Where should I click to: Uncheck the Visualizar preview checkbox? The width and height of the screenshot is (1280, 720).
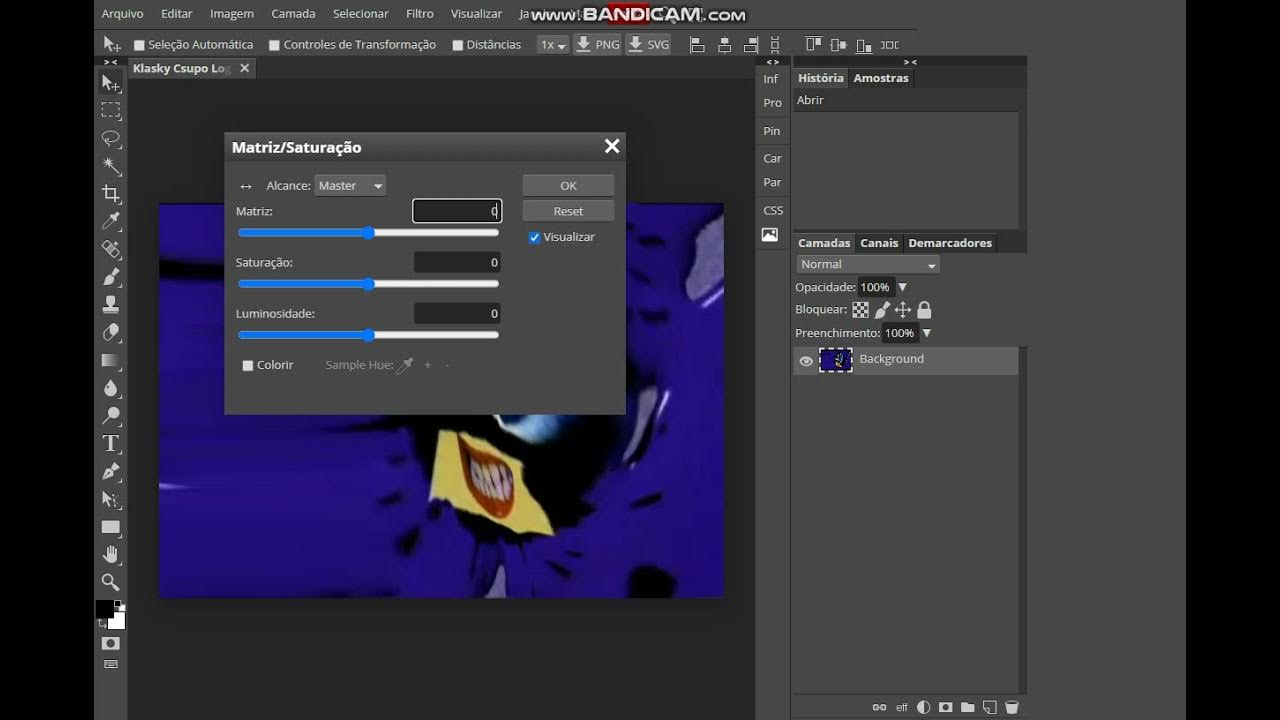tap(534, 237)
